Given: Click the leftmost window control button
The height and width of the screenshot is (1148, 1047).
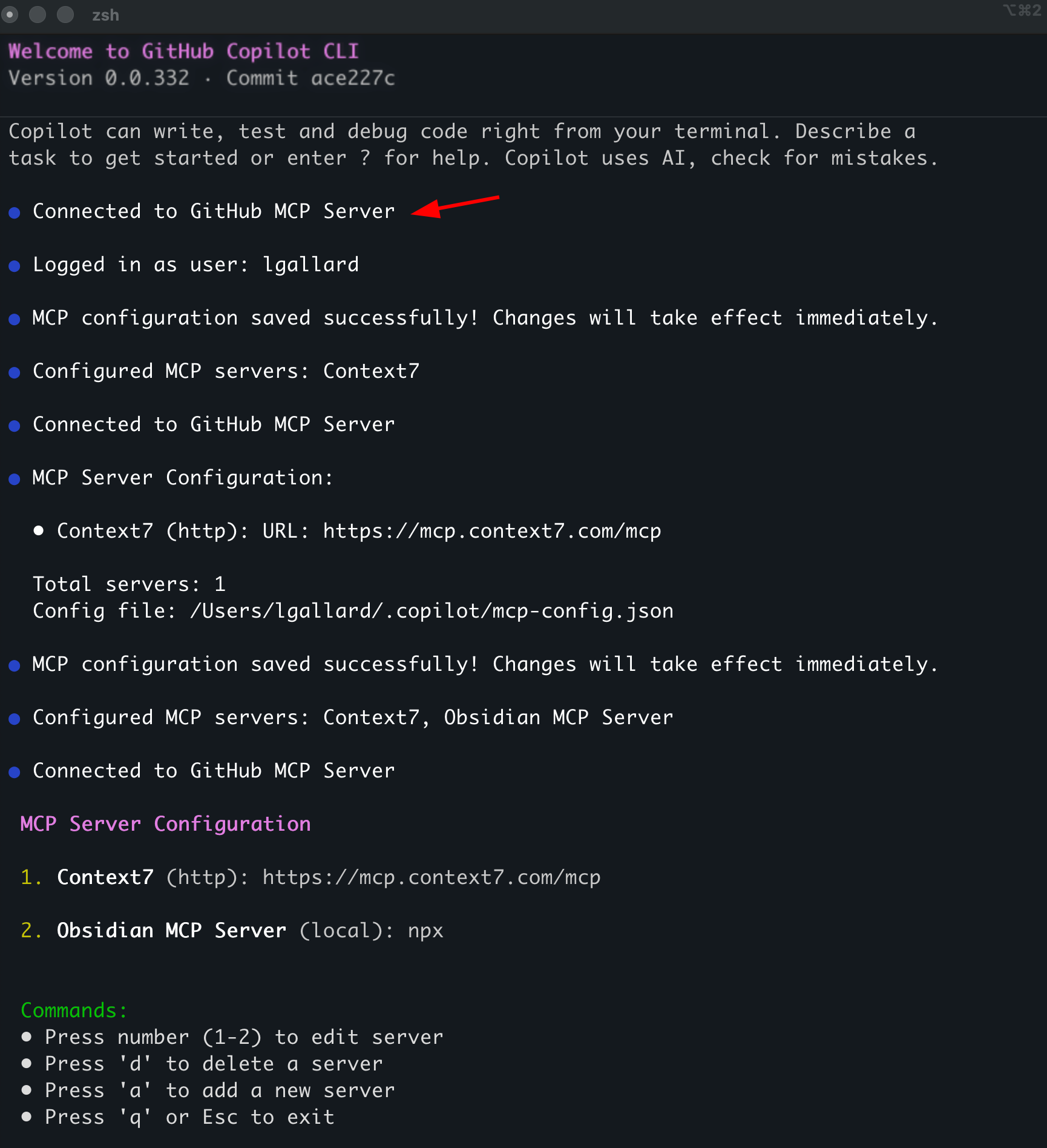Looking at the screenshot, I should pyautogui.click(x=10, y=15).
